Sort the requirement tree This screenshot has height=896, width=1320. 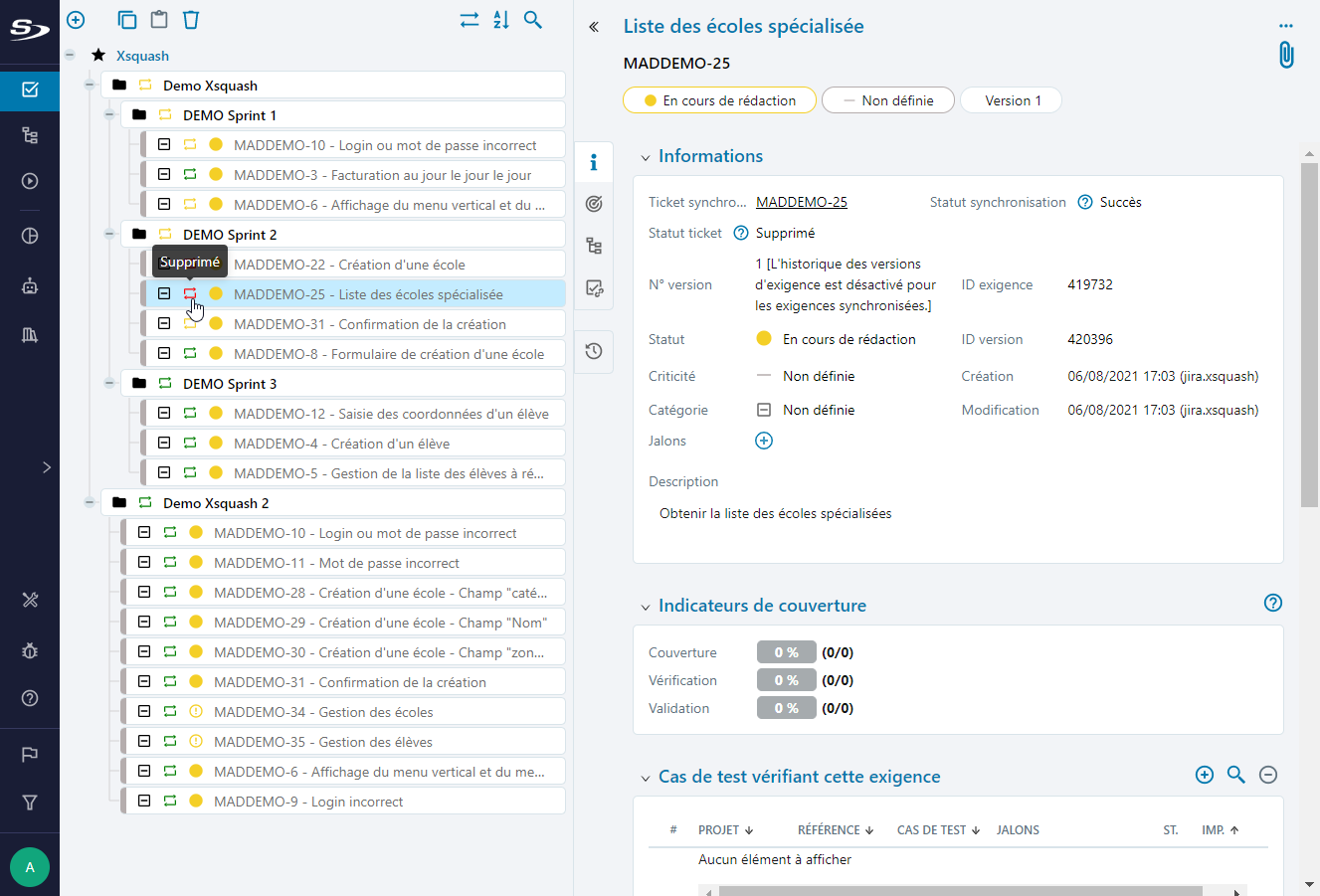pos(500,19)
